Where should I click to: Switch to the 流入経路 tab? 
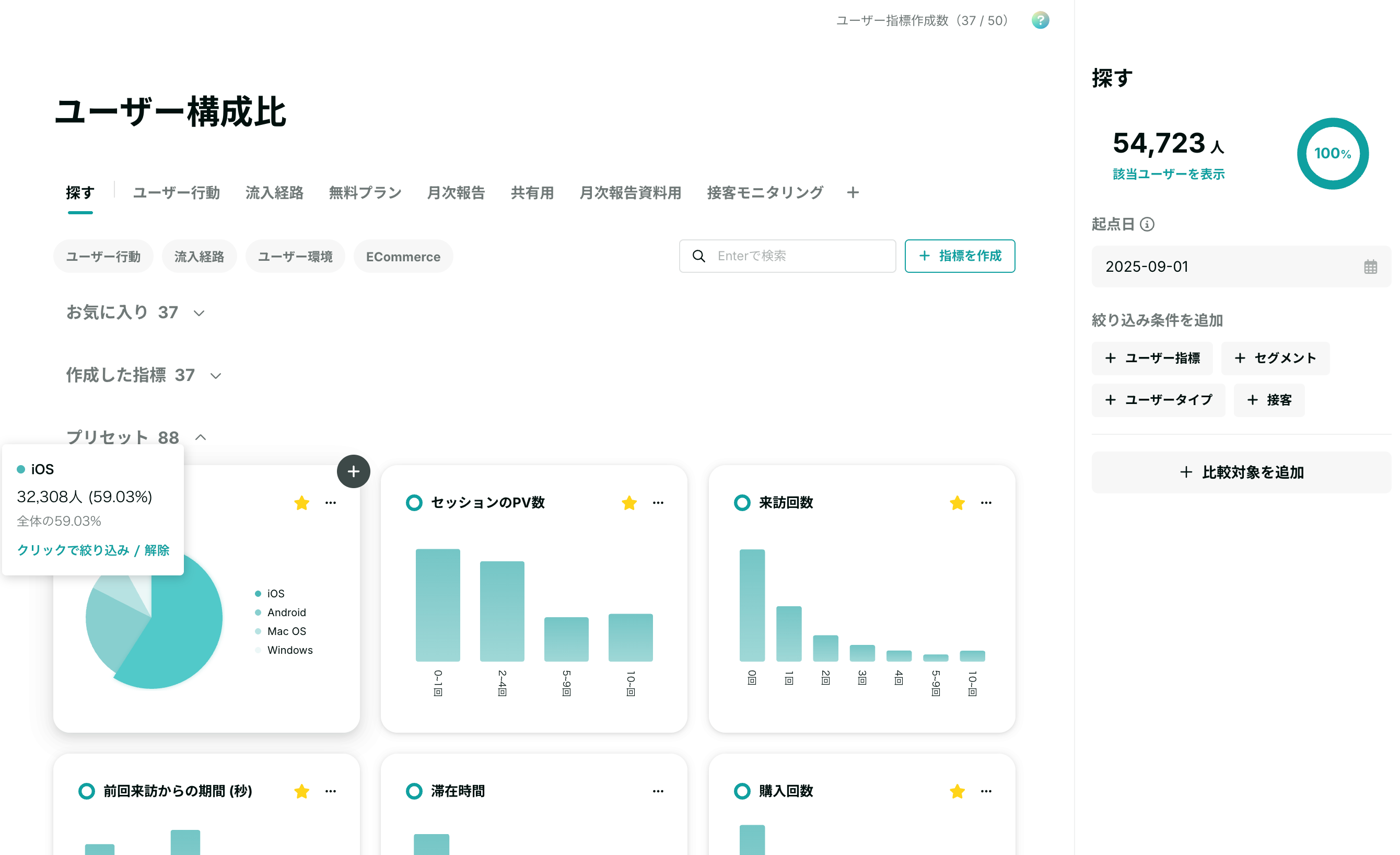(274, 193)
